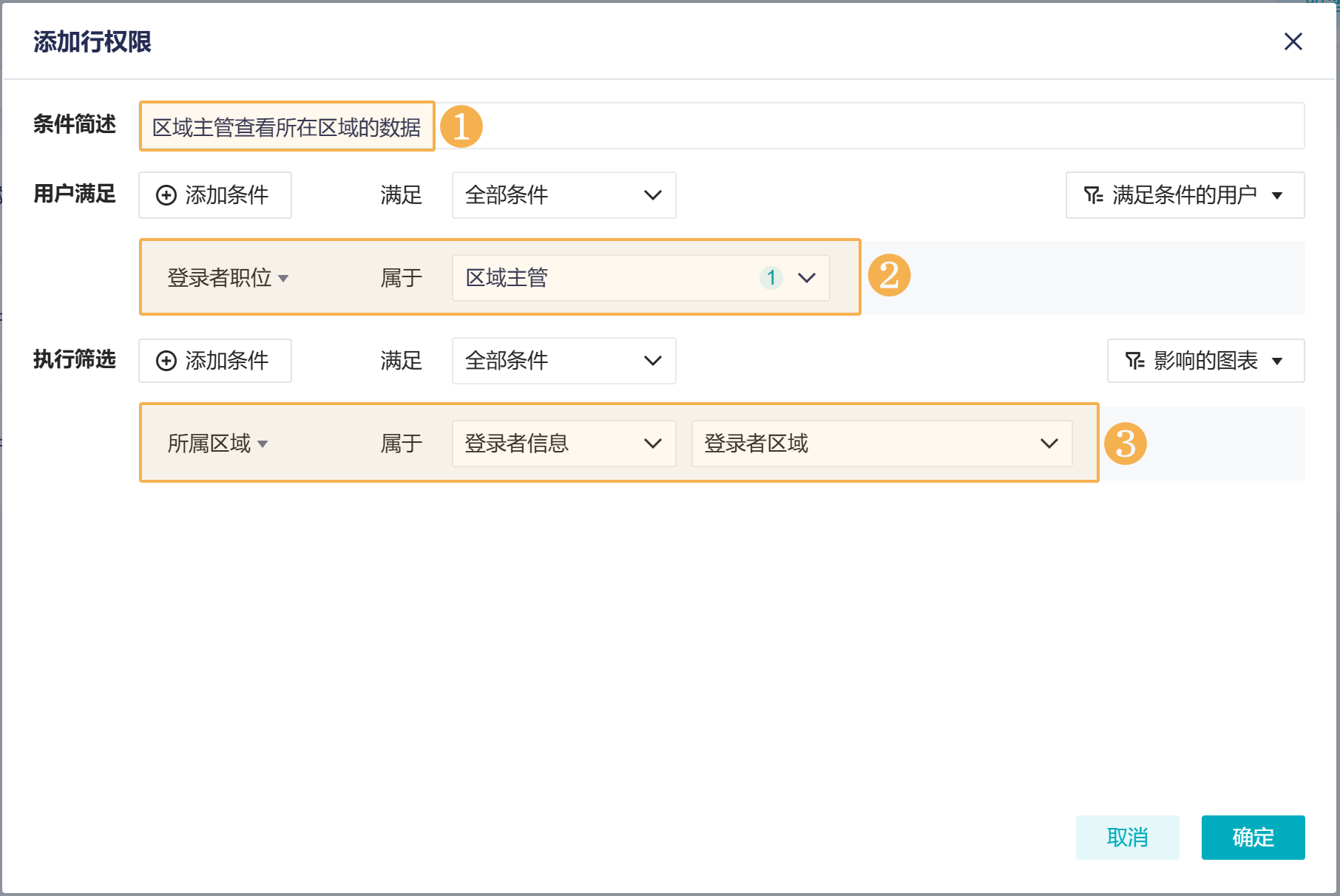Open 全部条件 dropdown in 用户满足 row
The image size is (1340, 896).
pyautogui.click(x=564, y=195)
